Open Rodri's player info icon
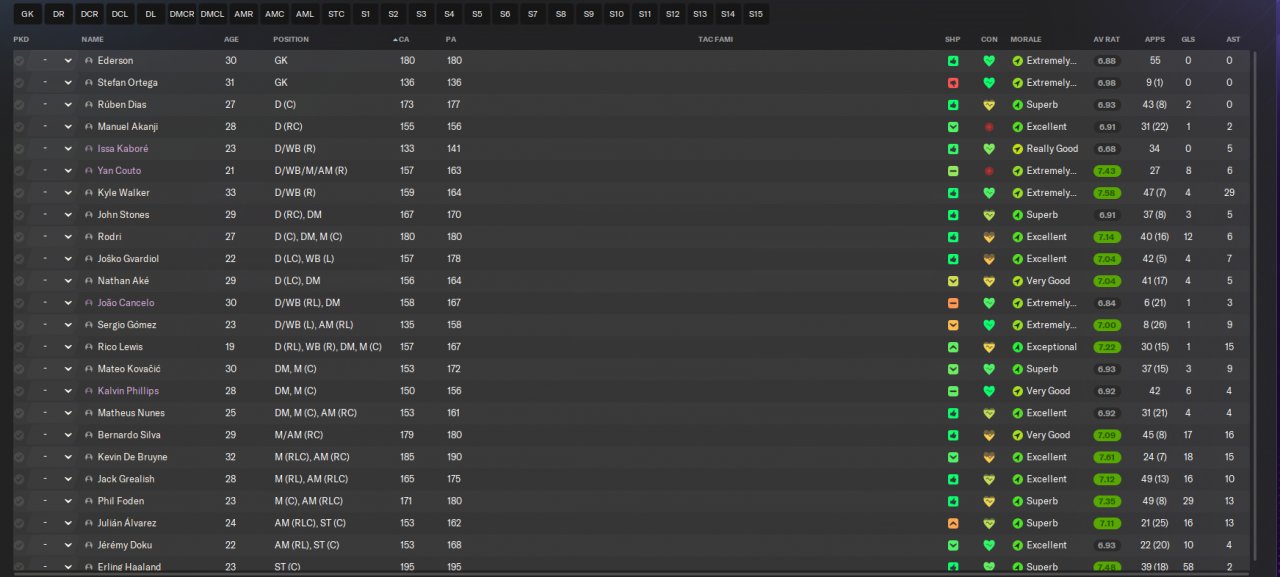This screenshot has width=1280, height=577. pos(89,237)
